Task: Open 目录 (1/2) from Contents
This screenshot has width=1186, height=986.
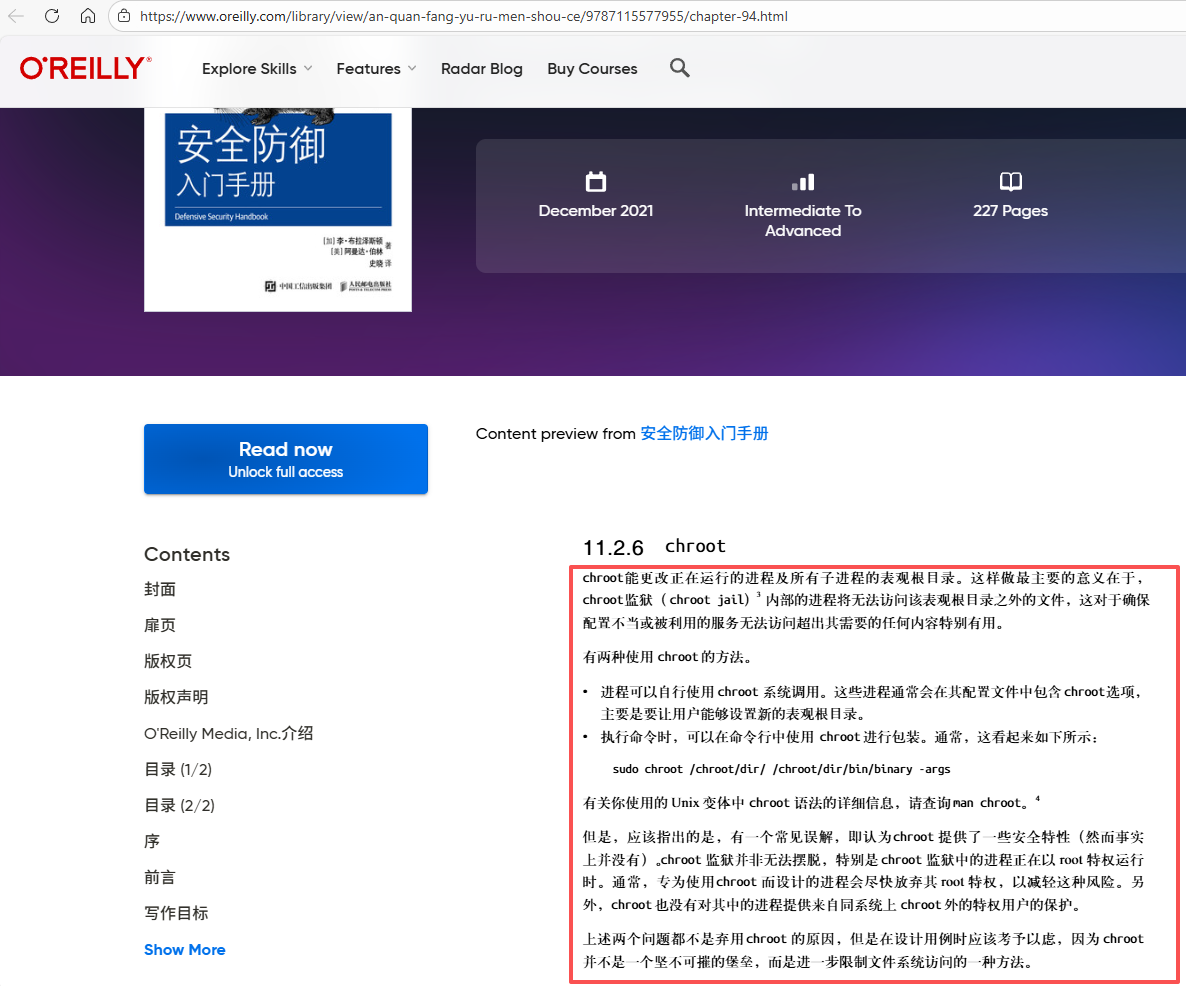Action: (177, 769)
